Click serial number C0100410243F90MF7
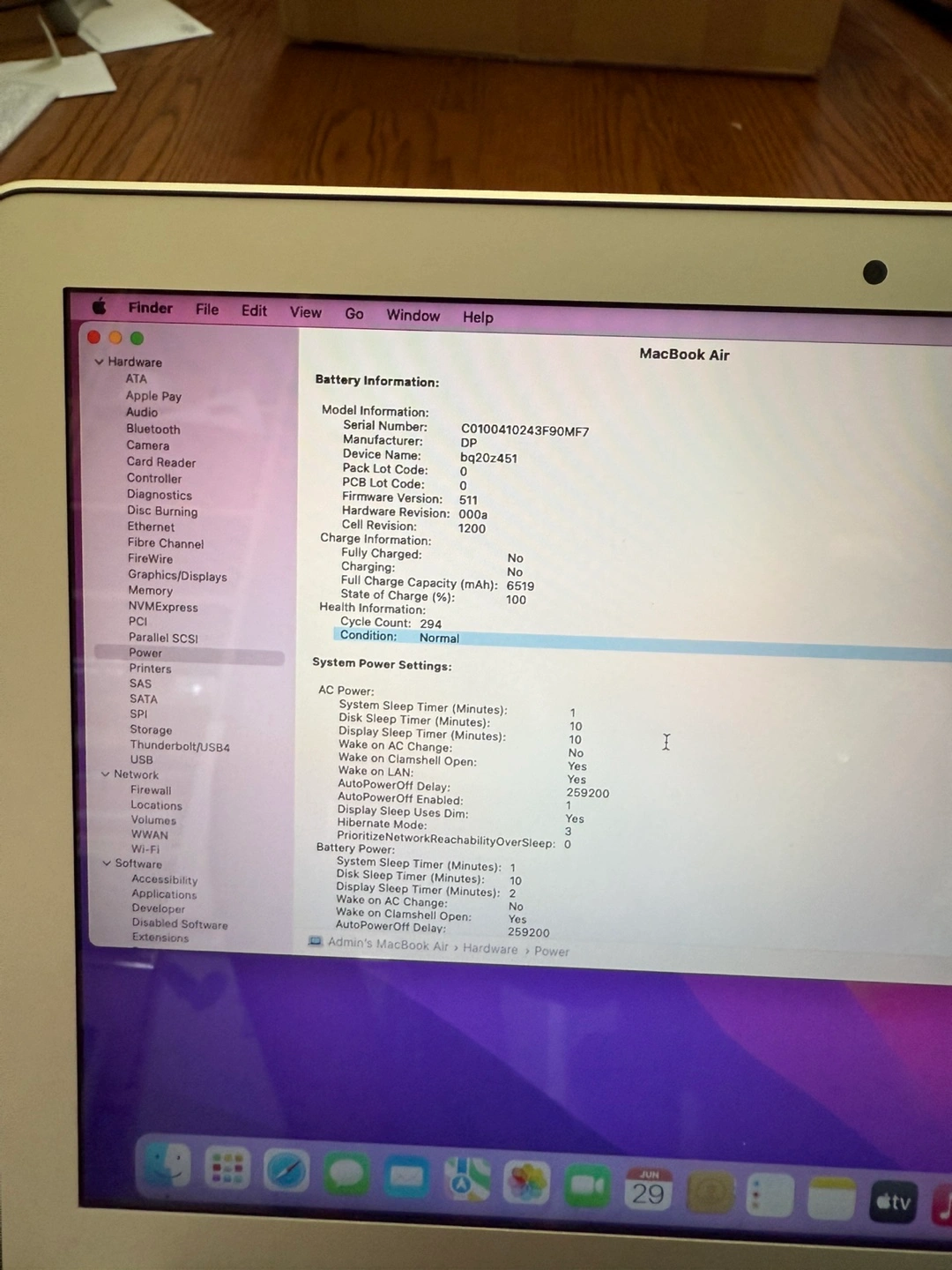The width and height of the screenshot is (952, 1270). click(x=524, y=430)
